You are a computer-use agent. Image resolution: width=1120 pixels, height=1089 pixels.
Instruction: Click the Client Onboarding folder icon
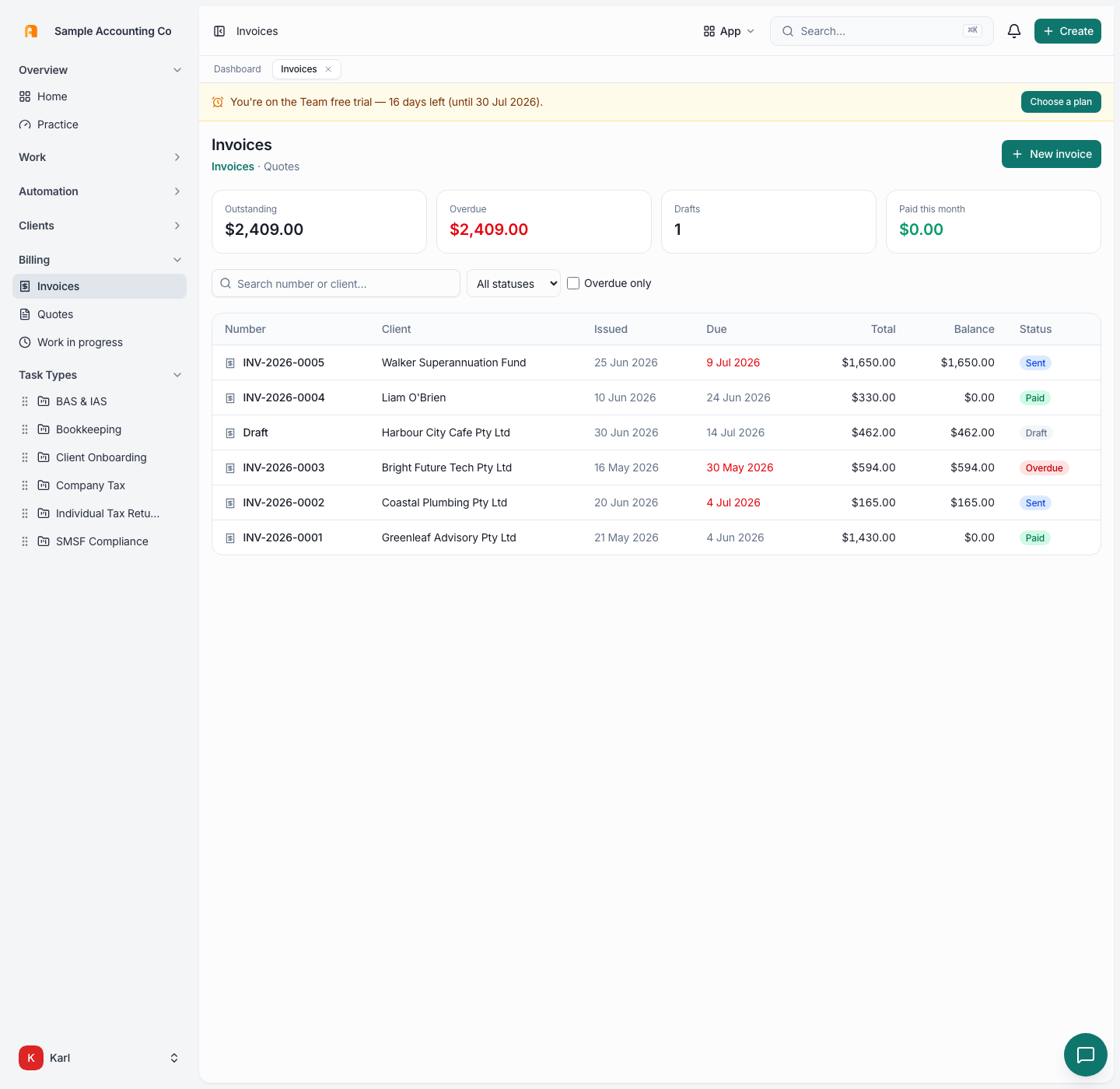[x=44, y=457]
